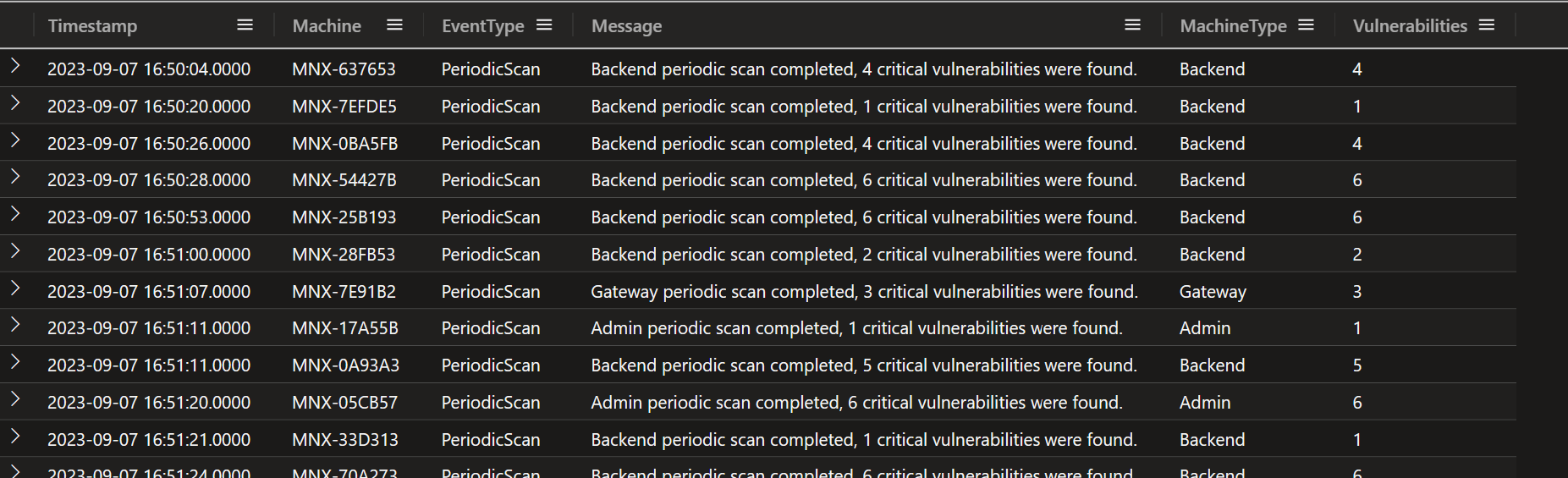The width and height of the screenshot is (1568, 478).
Task: Expand the row for machine MNX-7E91B2
Action: click(15, 288)
